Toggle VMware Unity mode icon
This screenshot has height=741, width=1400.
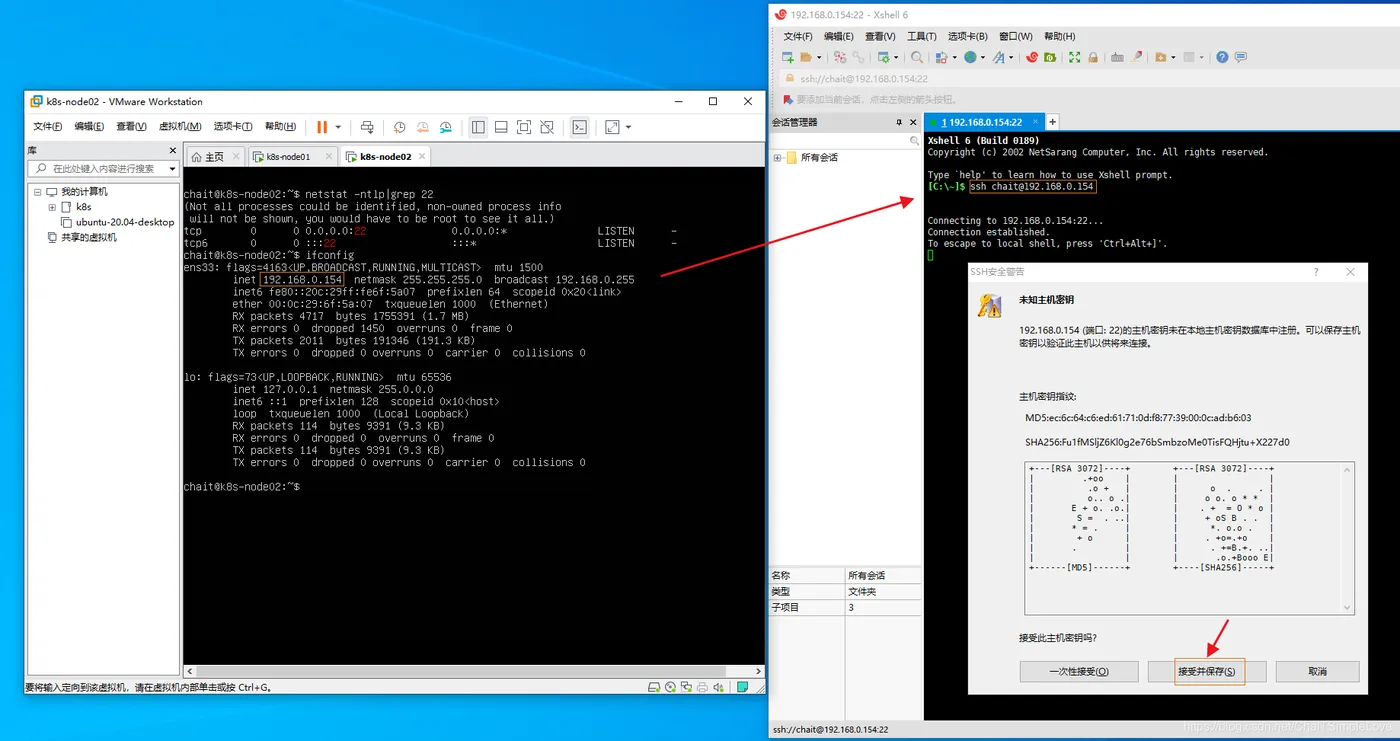[547, 127]
